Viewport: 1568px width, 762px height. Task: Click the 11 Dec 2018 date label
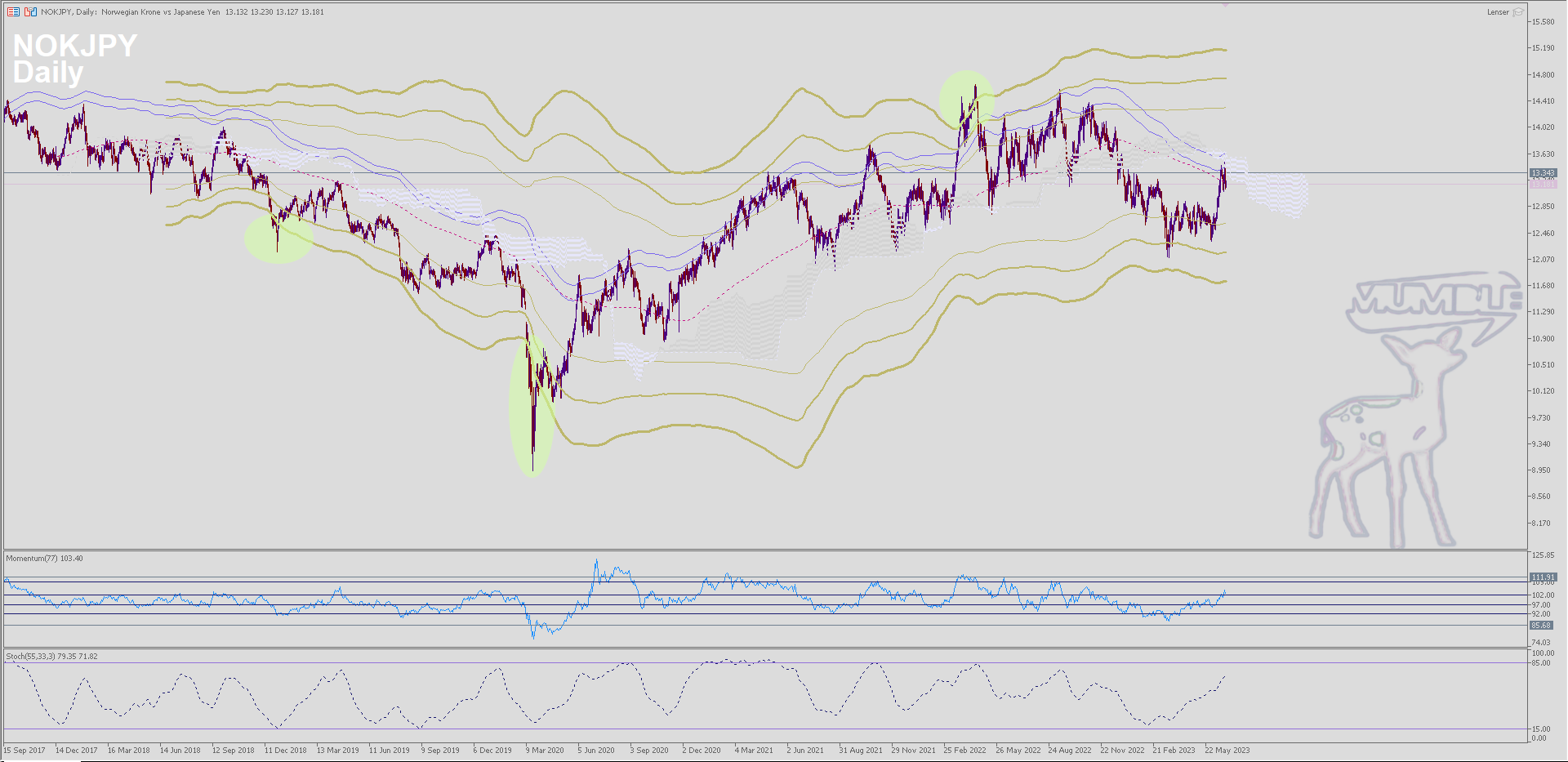pos(285,750)
